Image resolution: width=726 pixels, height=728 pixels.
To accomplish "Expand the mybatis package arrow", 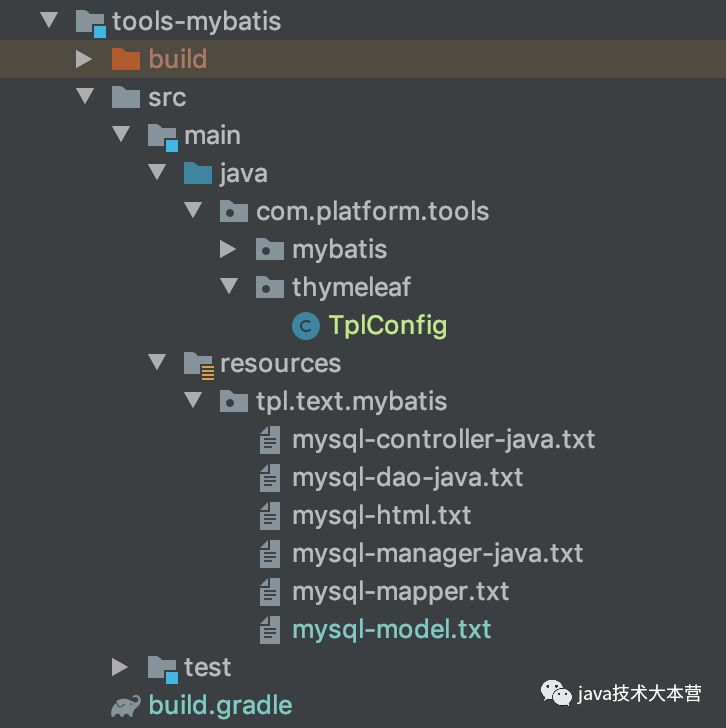I will click(x=228, y=249).
